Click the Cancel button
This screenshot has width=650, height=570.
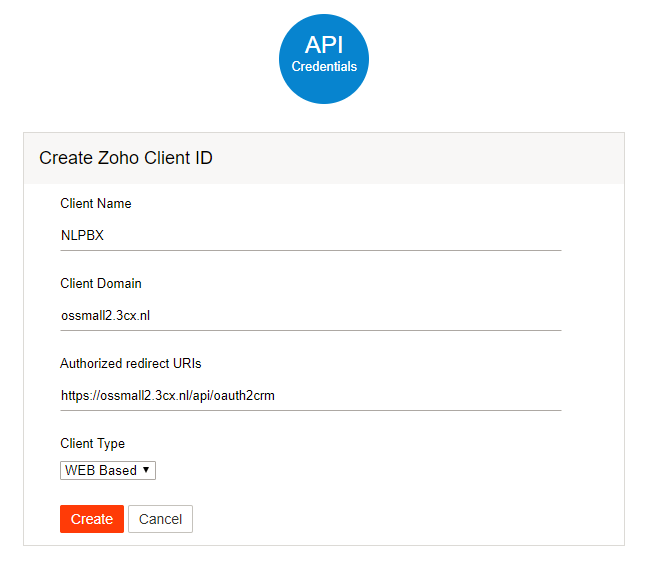(x=160, y=519)
